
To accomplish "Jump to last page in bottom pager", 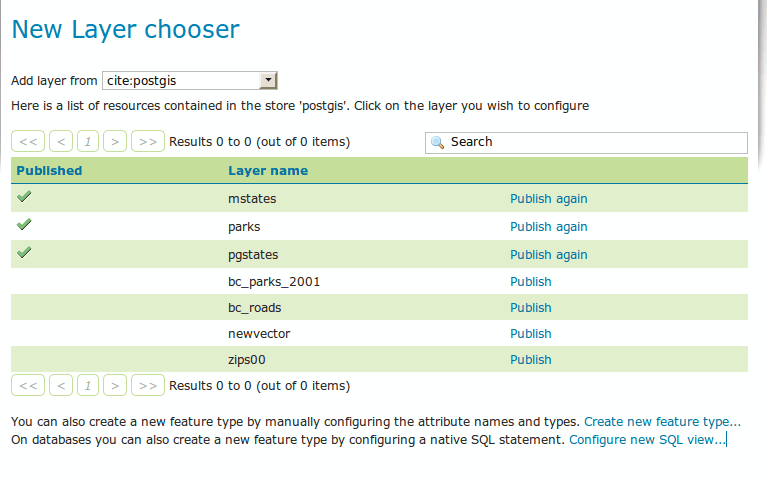I will [x=148, y=385].
